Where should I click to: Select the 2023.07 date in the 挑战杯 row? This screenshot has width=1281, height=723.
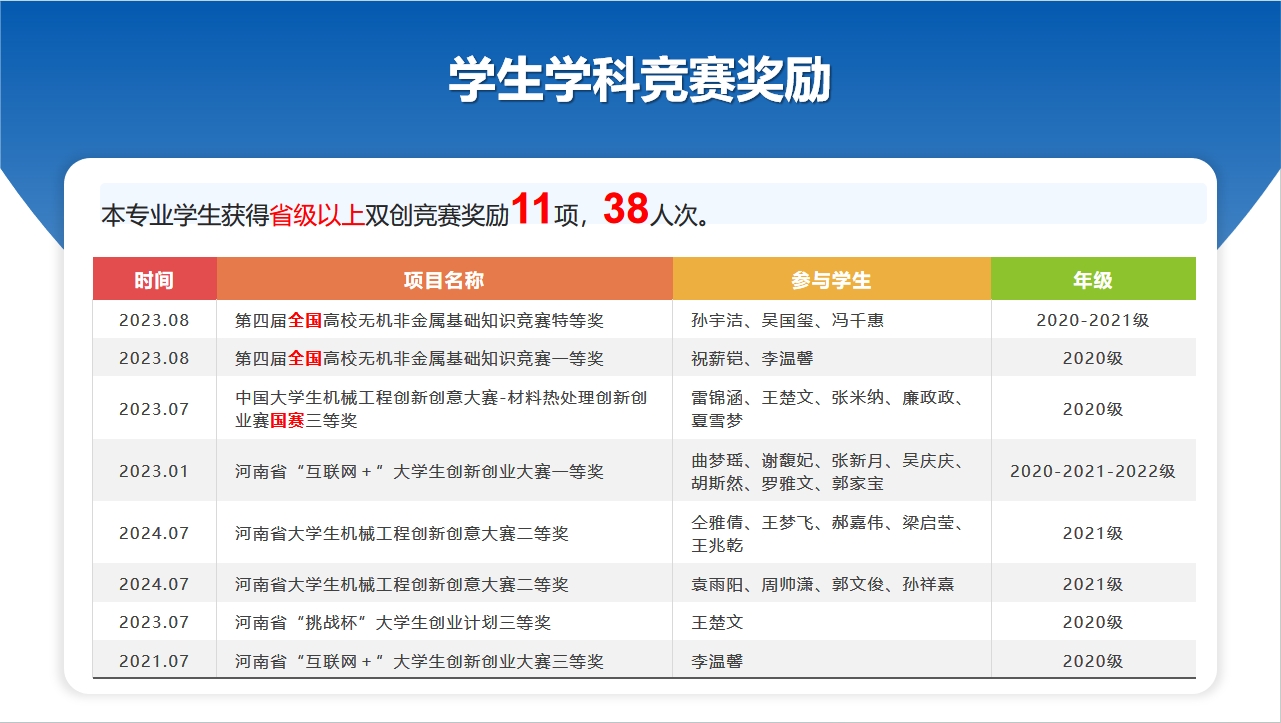(x=154, y=622)
